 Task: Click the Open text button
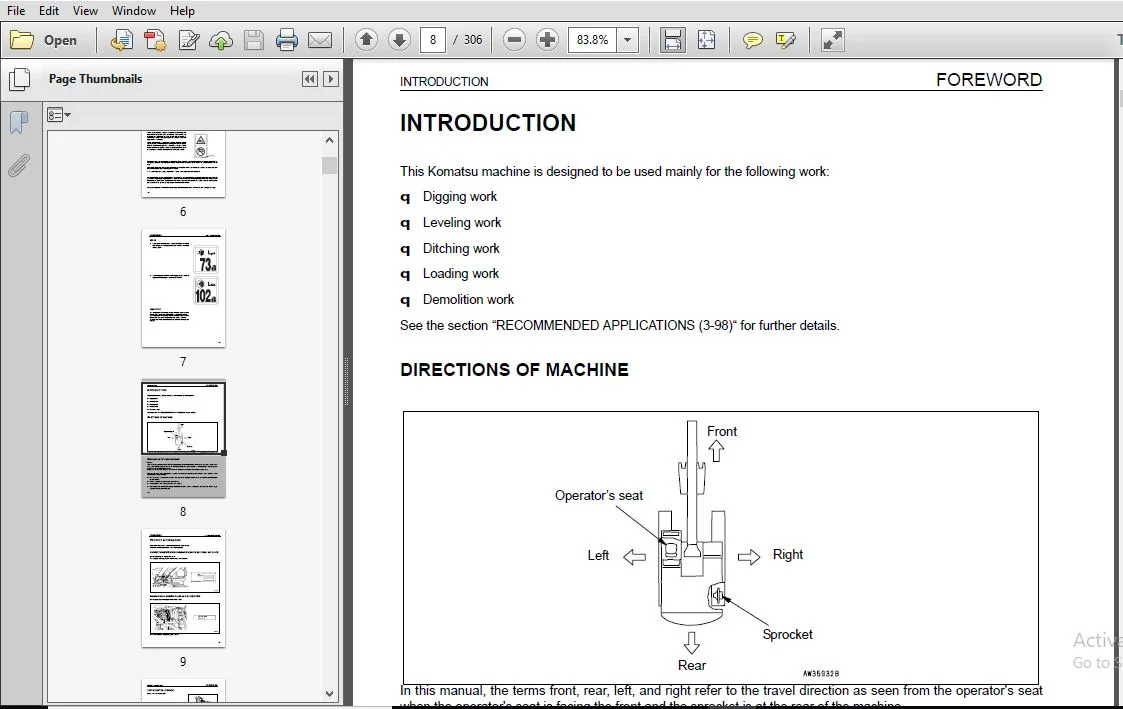60,40
